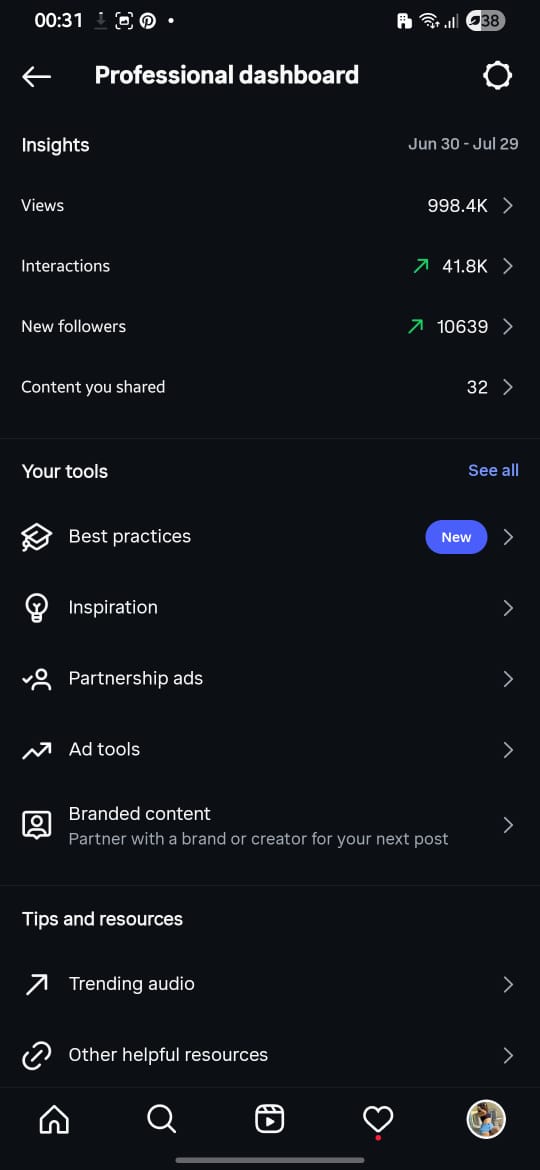This screenshot has height=1170, width=540.
Task: Open the Ad tools menu item
Action: (x=269, y=749)
